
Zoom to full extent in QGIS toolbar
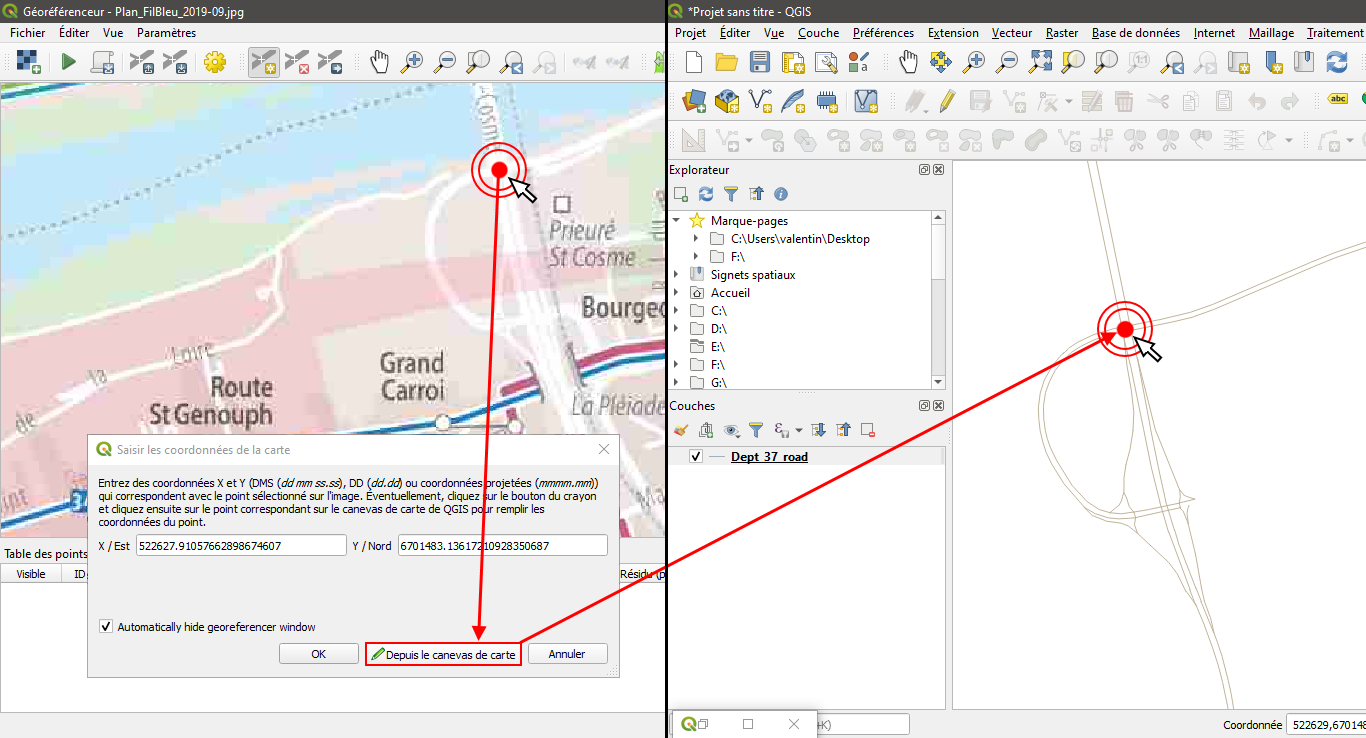[x=1040, y=63]
